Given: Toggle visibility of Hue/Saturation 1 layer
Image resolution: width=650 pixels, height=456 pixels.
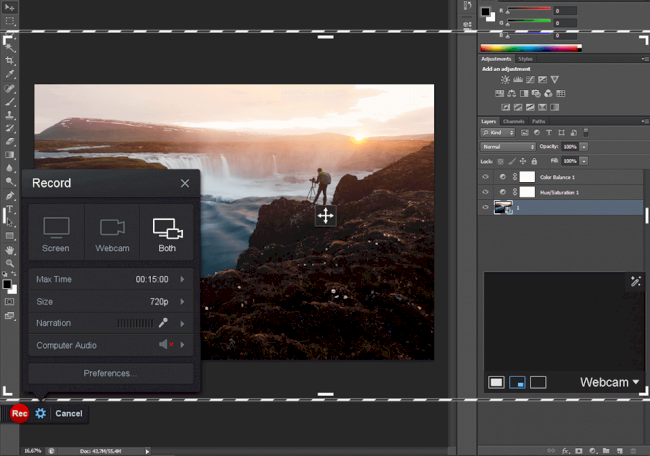Looking at the screenshot, I should click(x=486, y=191).
